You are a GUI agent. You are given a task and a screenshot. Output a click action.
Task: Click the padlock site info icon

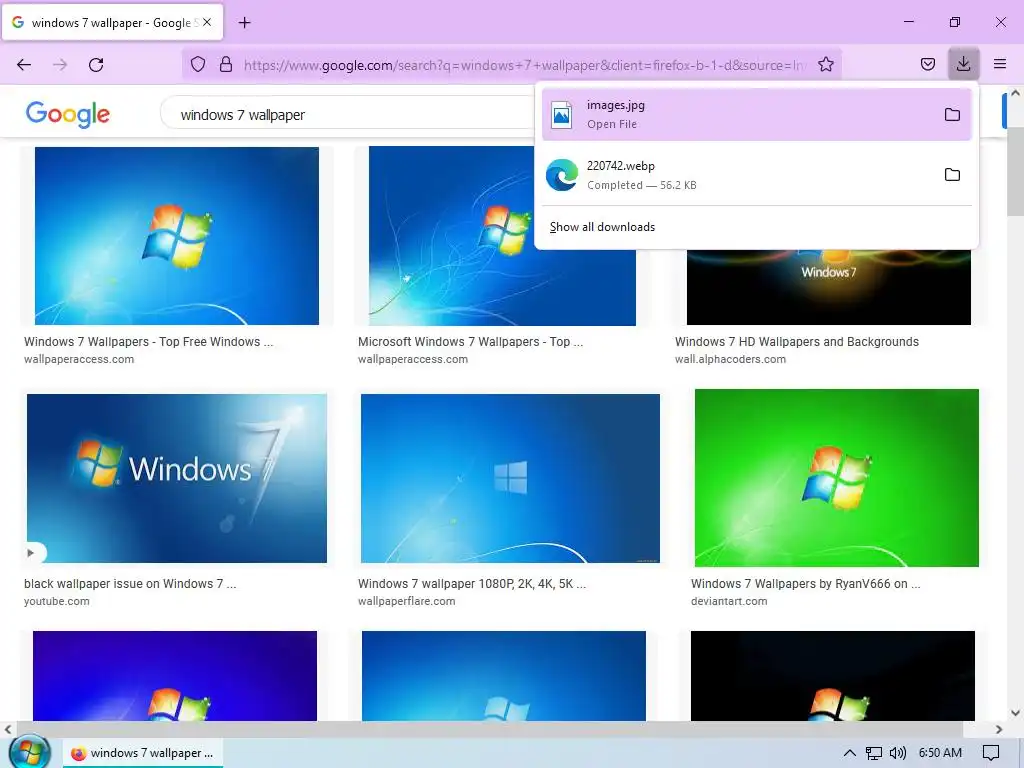pyautogui.click(x=226, y=65)
